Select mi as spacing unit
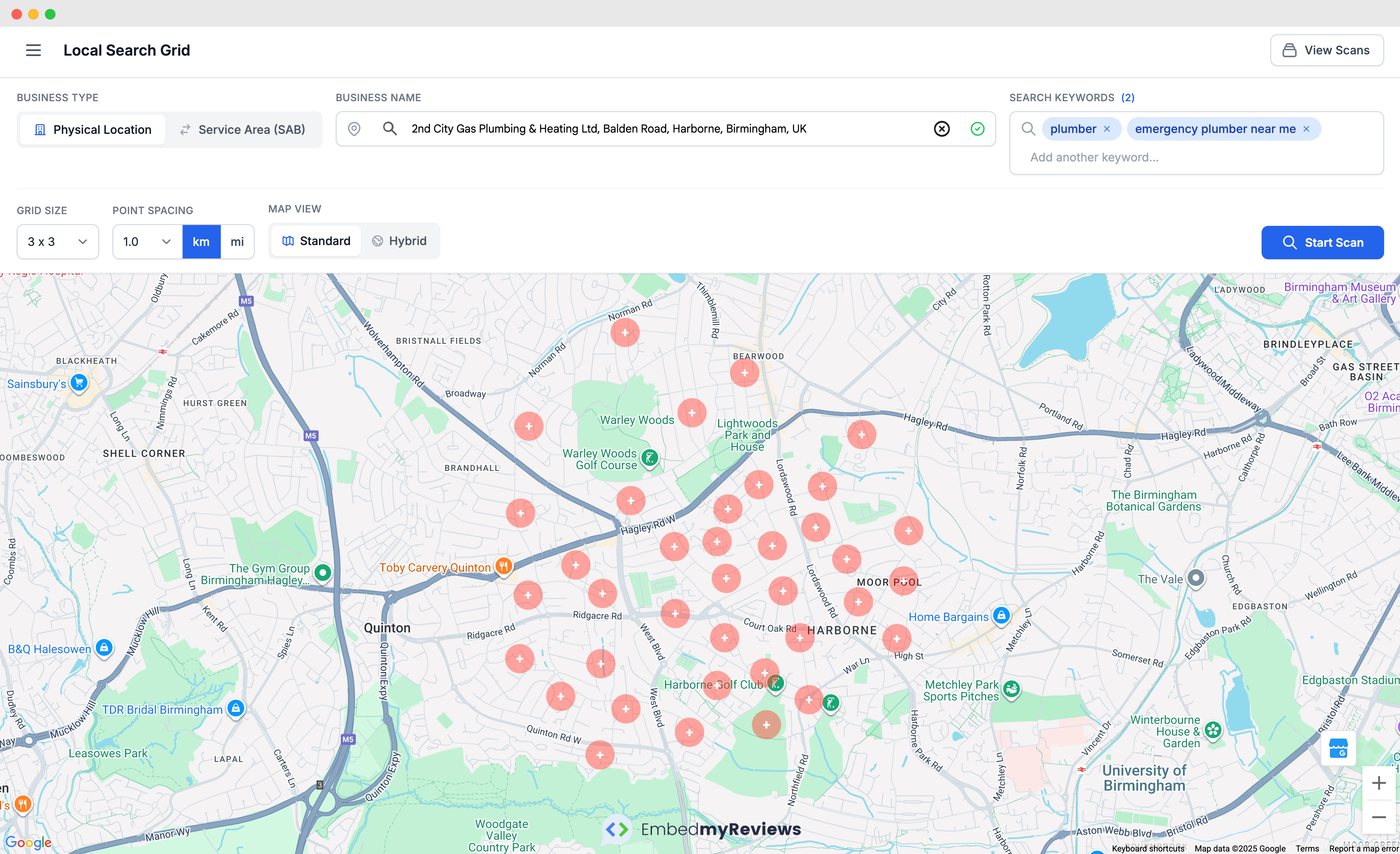The height and width of the screenshot is (854, 1400). pos(237,241)
